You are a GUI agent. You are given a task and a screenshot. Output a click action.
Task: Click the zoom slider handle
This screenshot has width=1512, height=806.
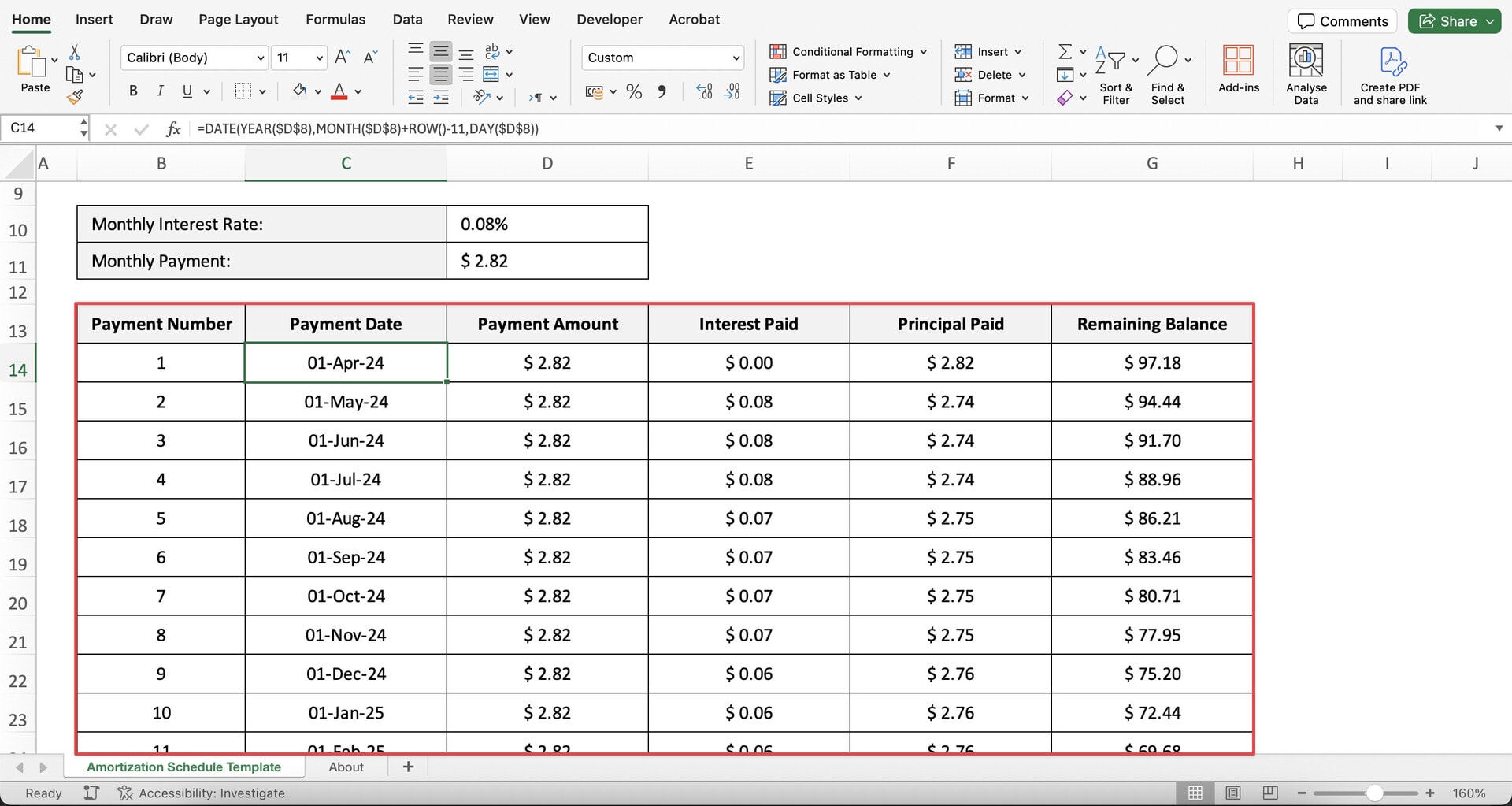pyautogui.click(x=1374, y=793)
